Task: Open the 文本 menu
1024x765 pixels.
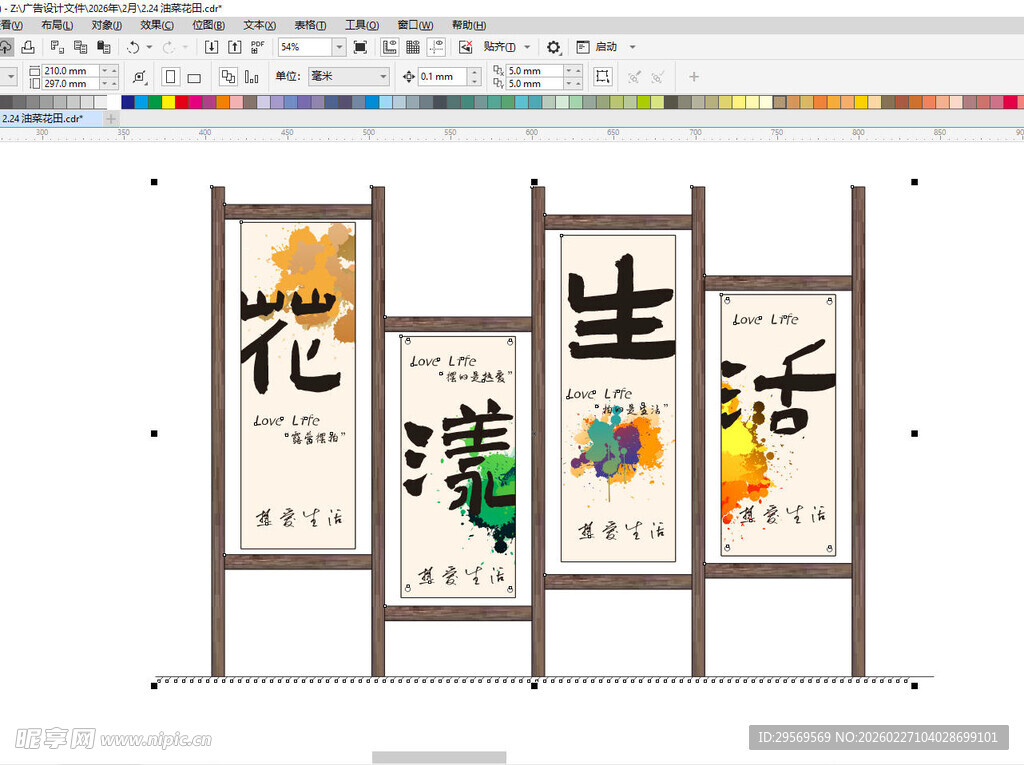Action: (260, 25)
